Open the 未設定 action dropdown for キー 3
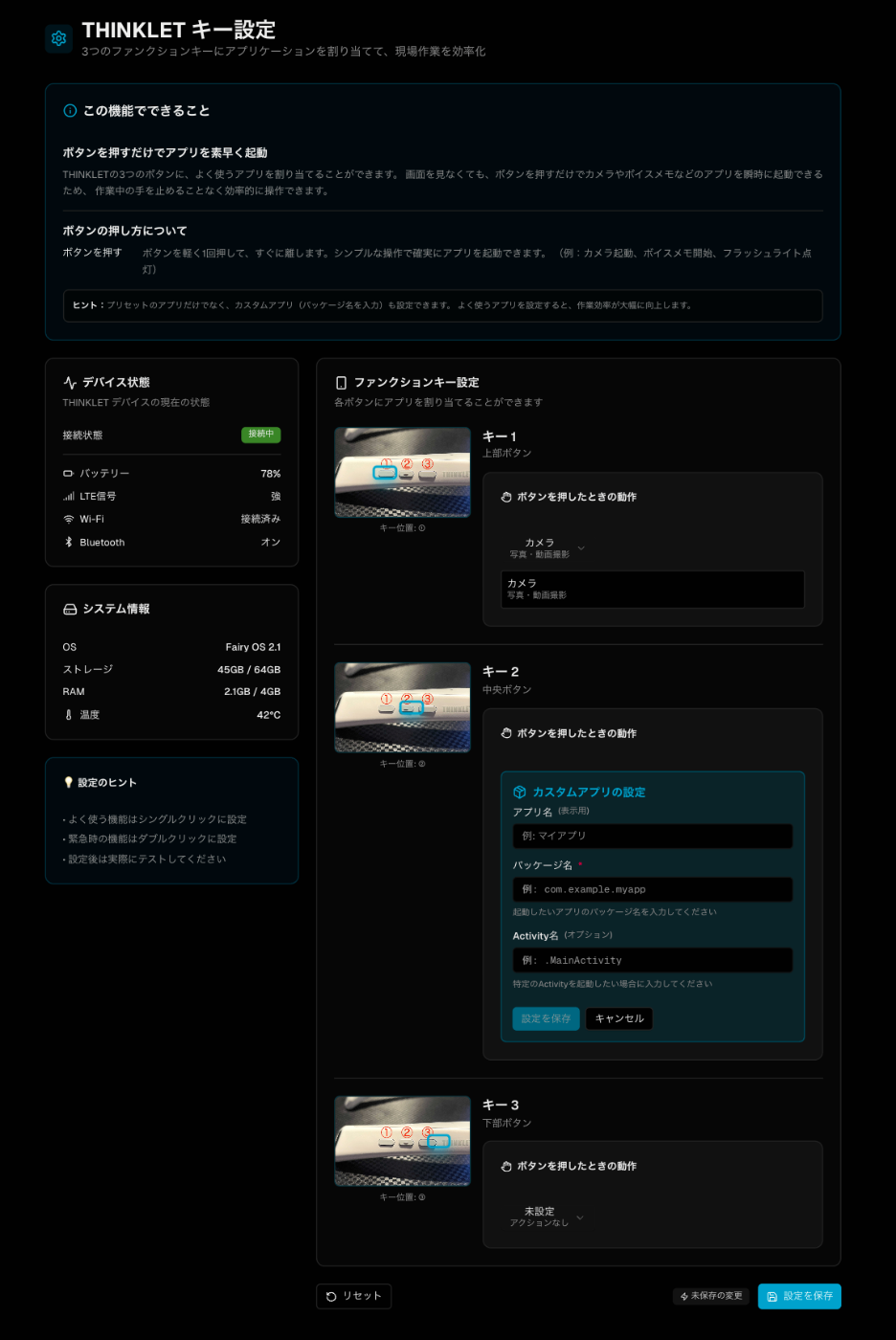The image size is (896, 1340). tap(547, 1217)
